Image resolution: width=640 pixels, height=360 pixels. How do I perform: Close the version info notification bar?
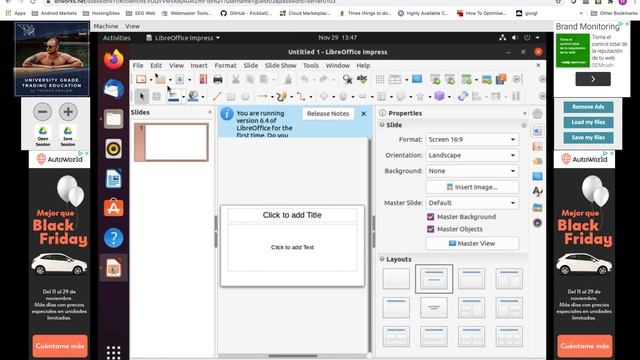pos(364,114)
